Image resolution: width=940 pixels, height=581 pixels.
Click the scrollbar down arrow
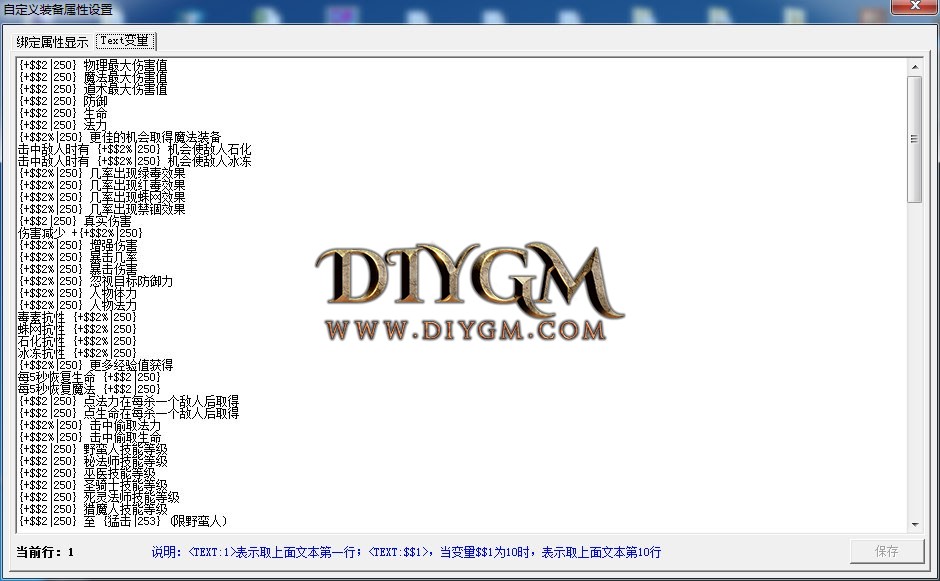tap(914, 525)
